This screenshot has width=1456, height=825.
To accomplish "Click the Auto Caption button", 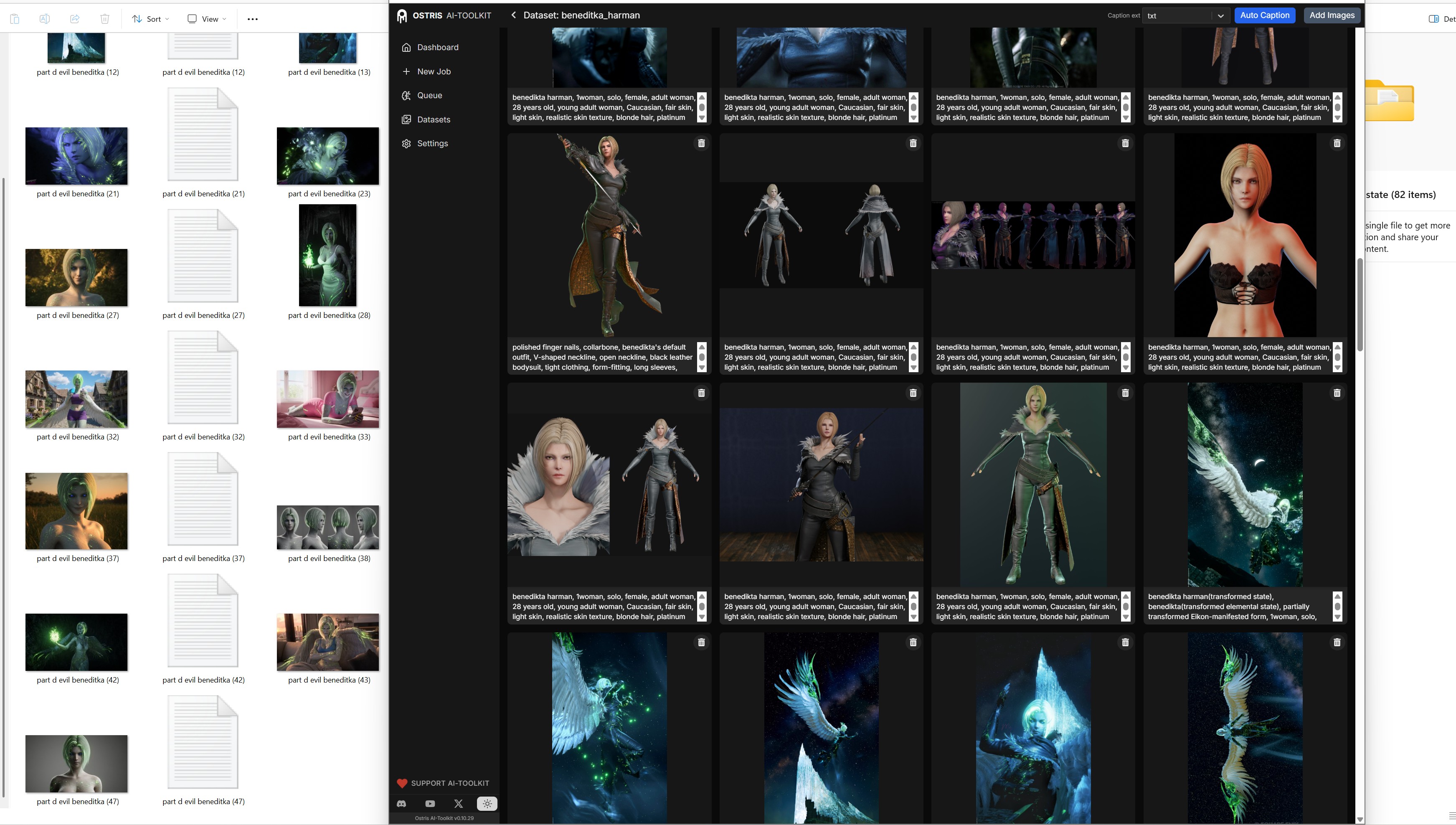I will [x=1265, y=15].
